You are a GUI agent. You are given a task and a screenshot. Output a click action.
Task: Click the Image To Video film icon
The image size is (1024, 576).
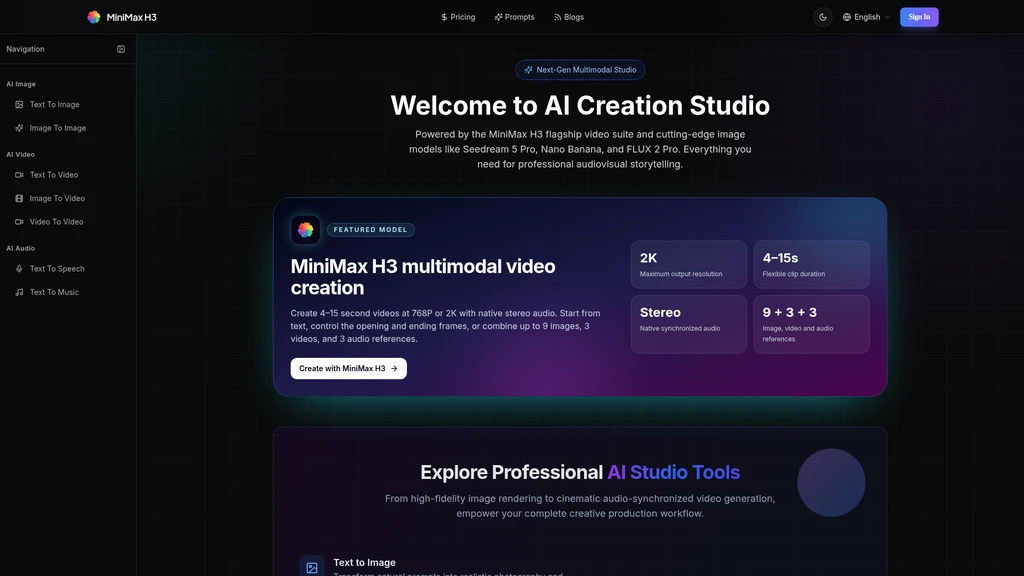pos(19,199)
